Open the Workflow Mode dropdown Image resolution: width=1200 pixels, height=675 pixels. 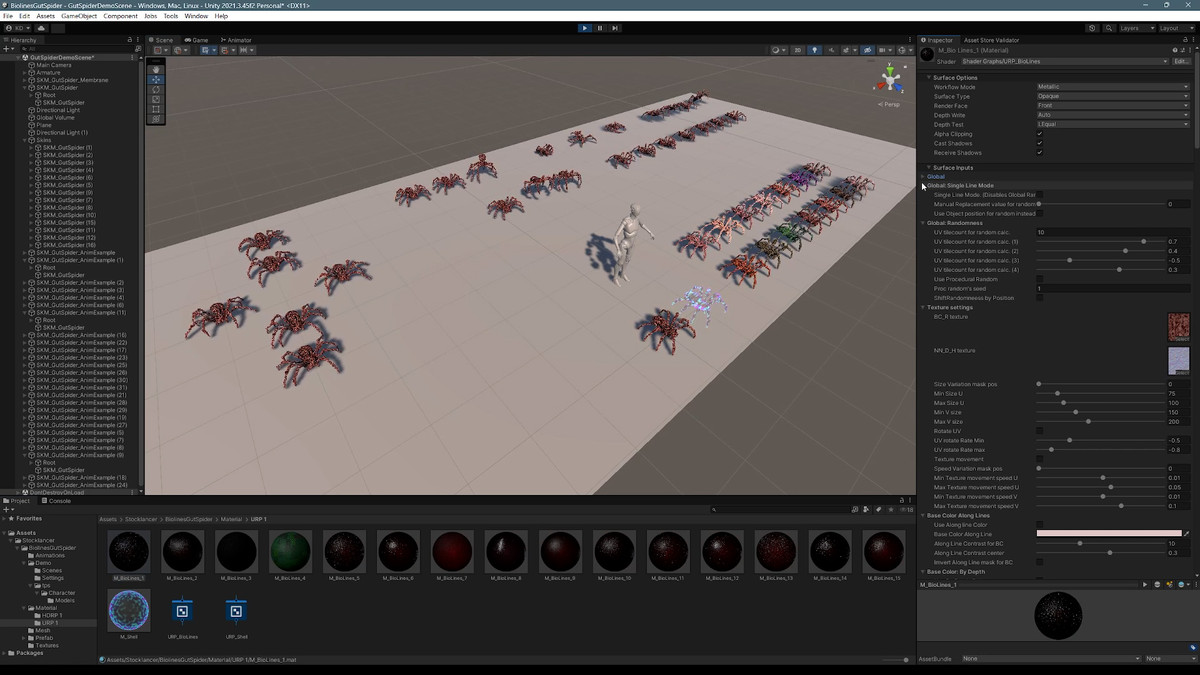(1112, 87)
